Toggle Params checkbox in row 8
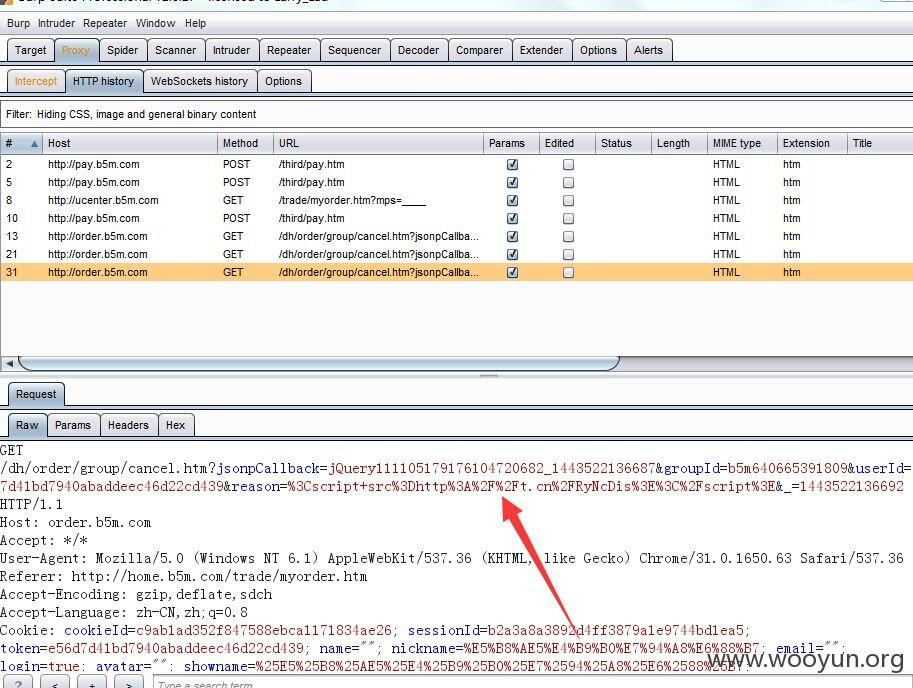The width and height of the screenshot is (913, 688). click(512, 201)
